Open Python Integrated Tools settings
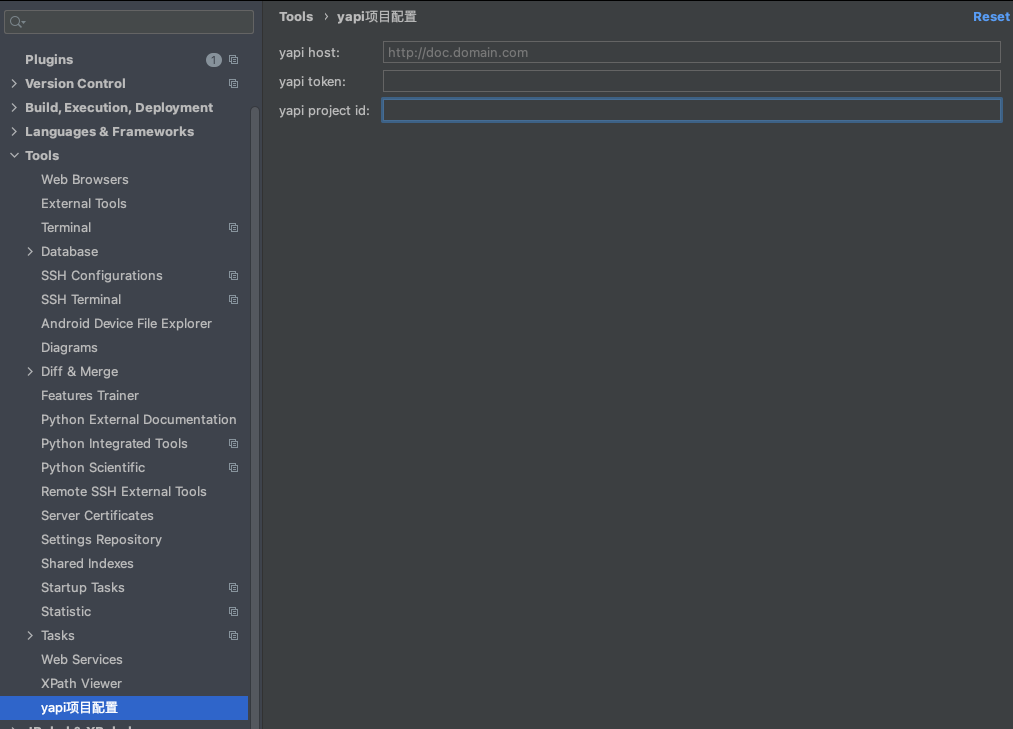The image size is (1013, 729). (114, 443)
